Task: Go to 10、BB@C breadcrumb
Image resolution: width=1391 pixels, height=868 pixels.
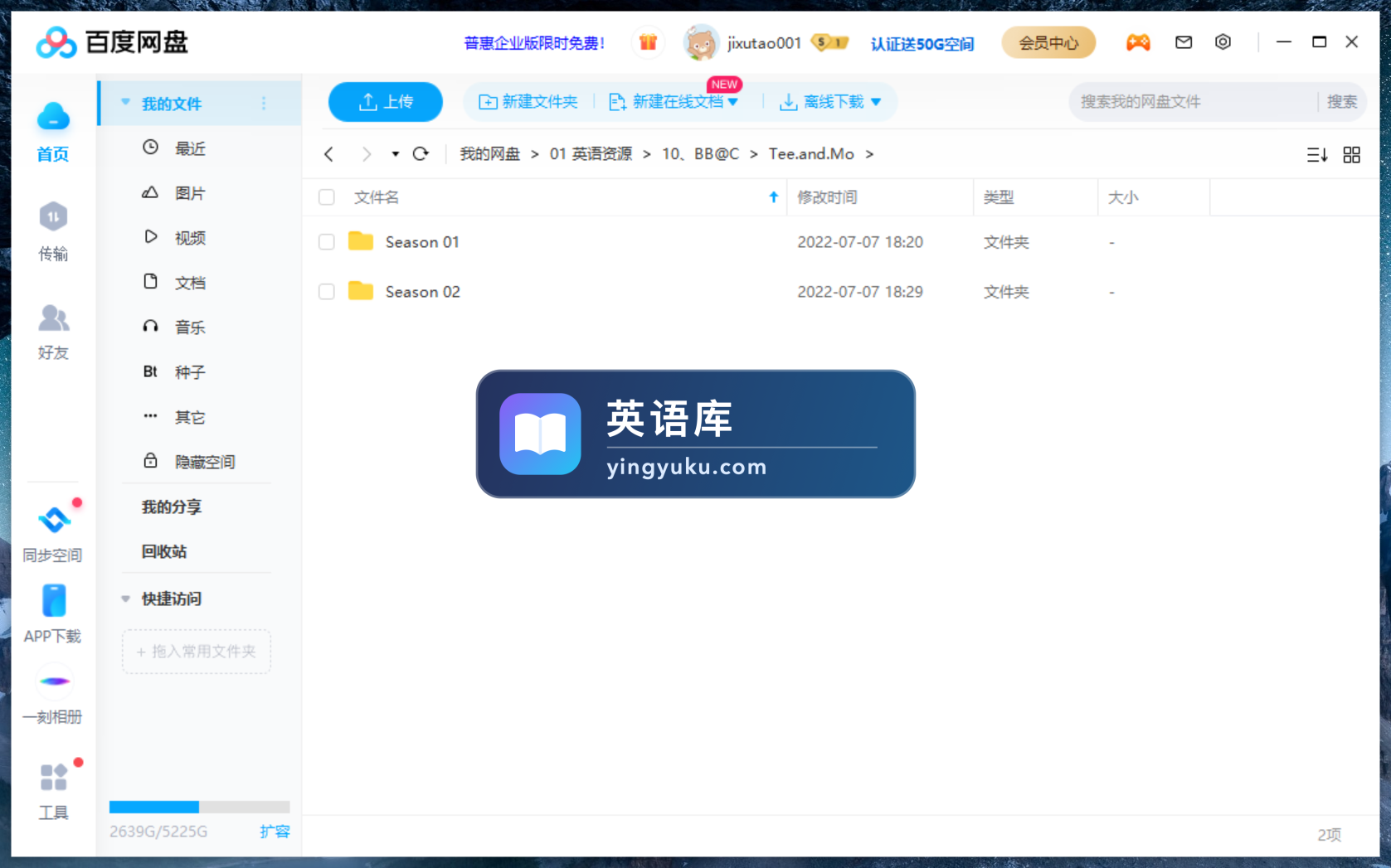Action: click(x=700, y=154)
